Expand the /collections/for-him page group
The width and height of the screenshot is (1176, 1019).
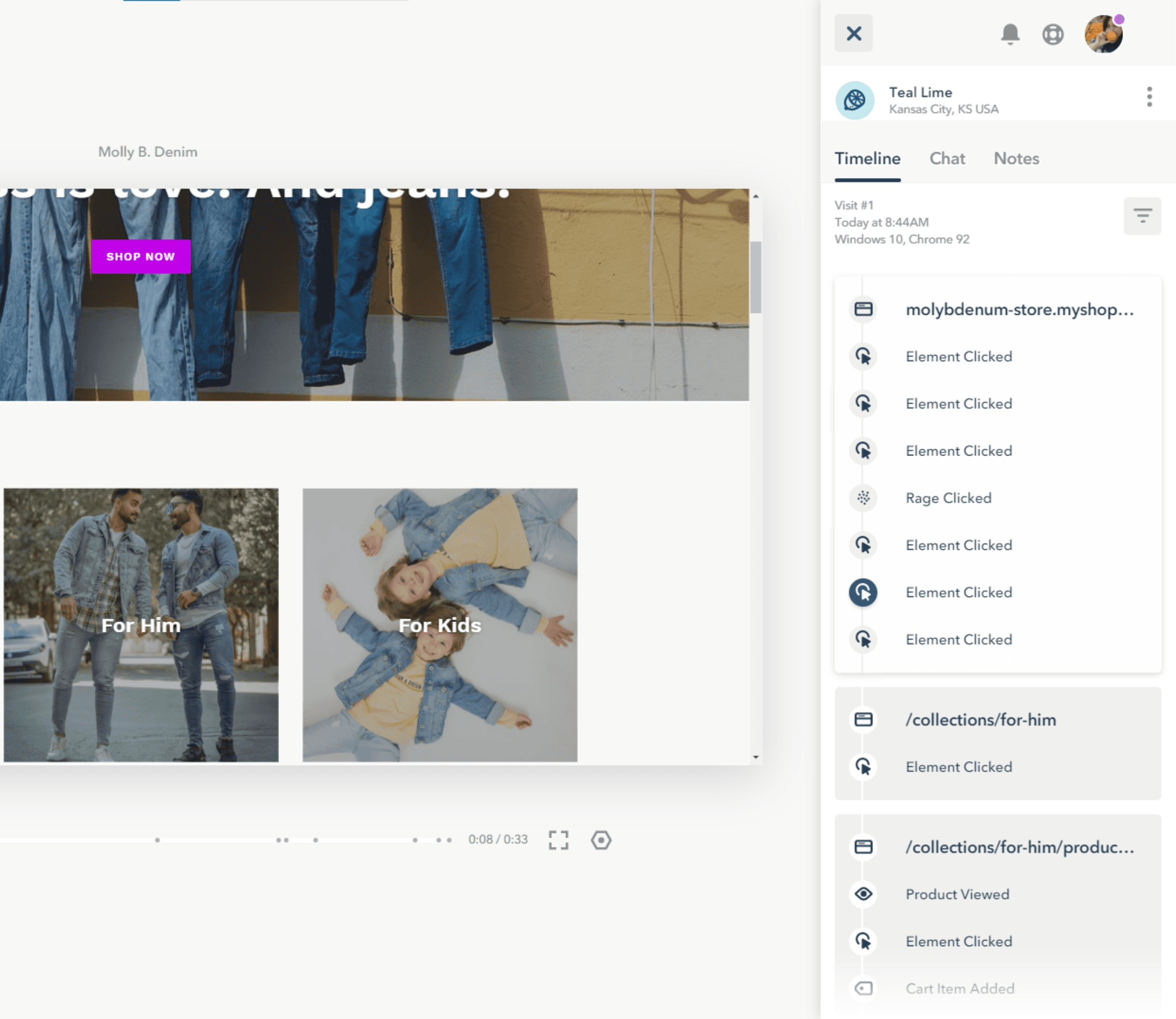coord(980,720)
